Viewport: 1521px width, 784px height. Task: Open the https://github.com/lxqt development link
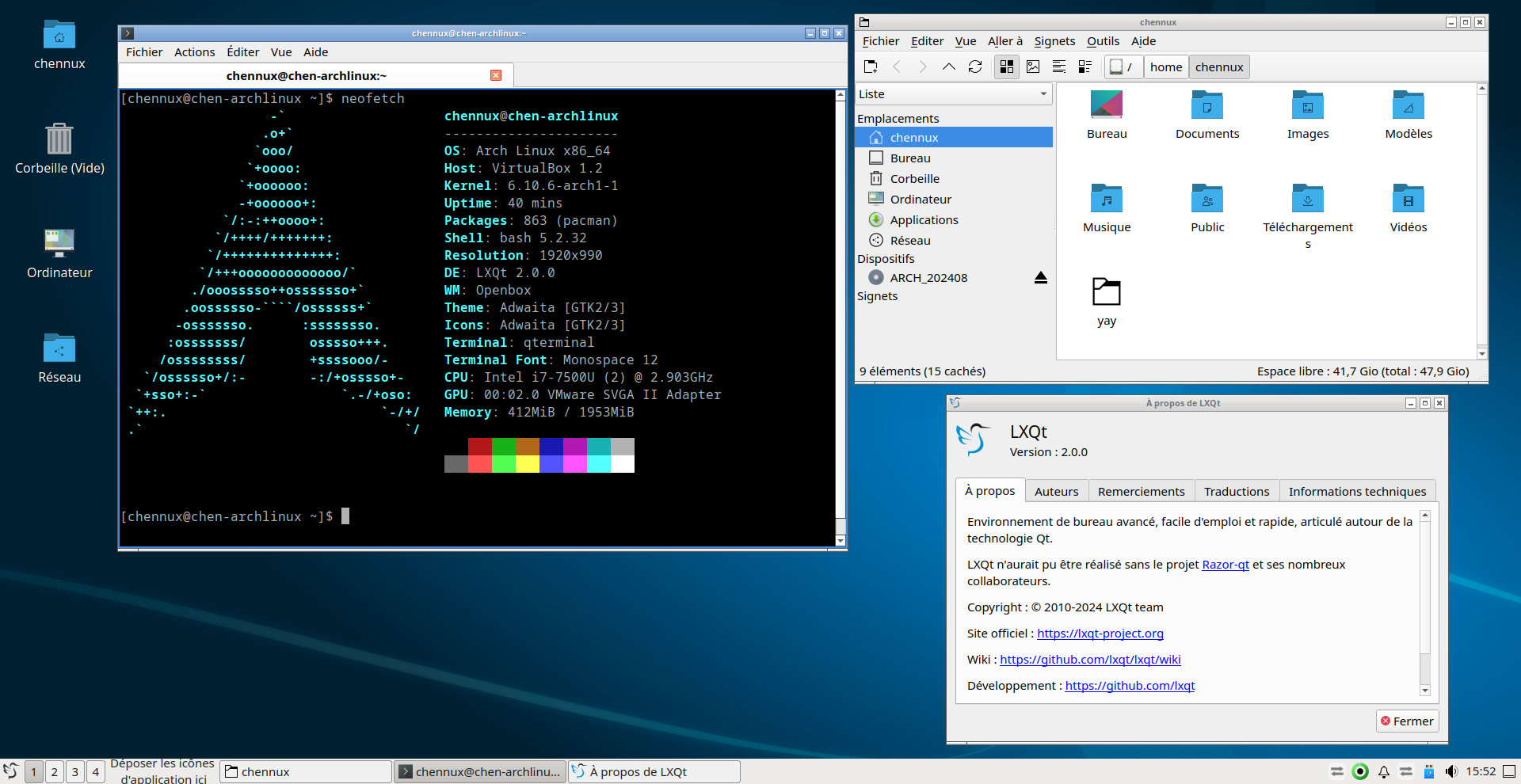tap(1130, 686)
